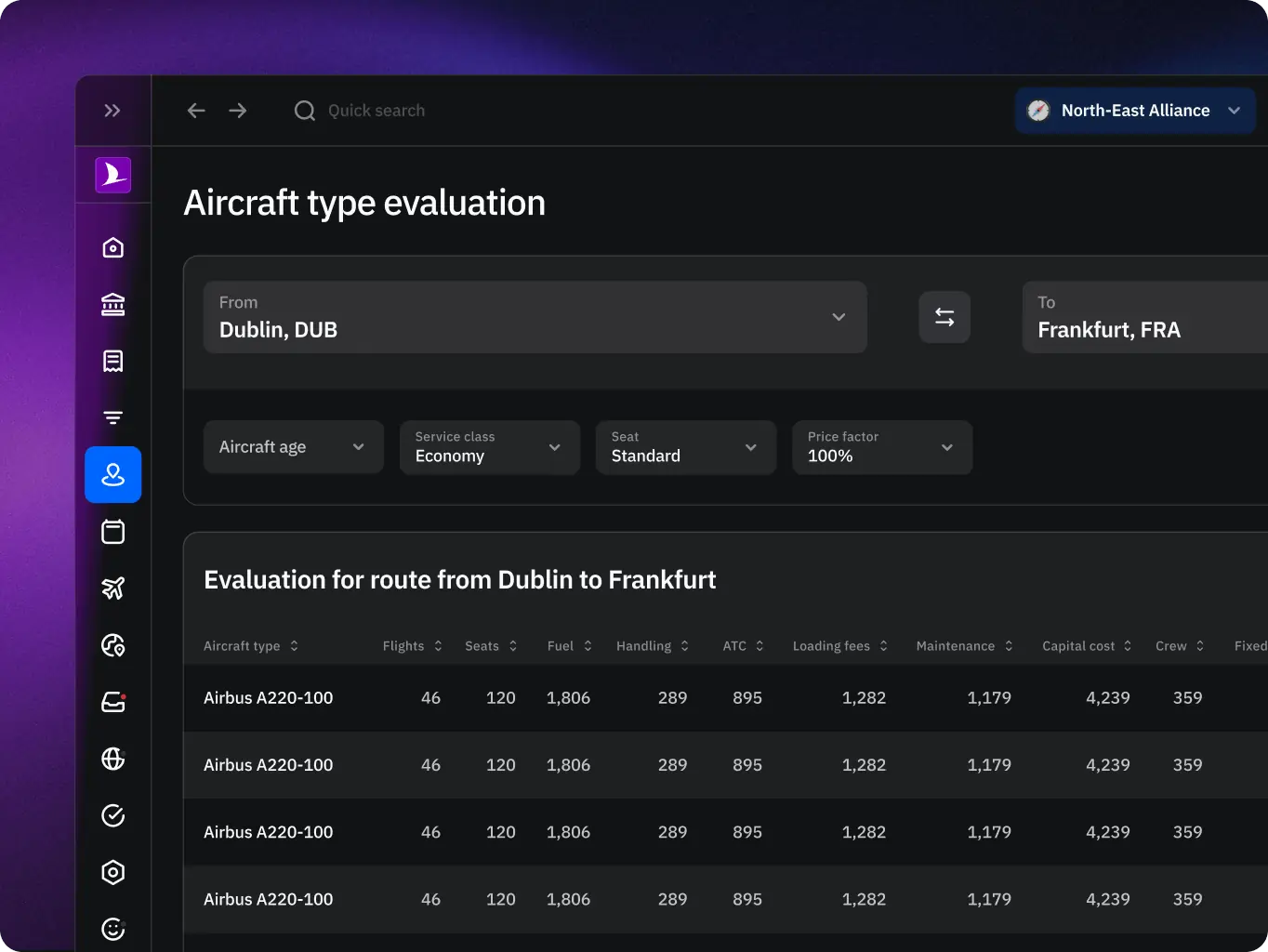Click the airline logo with purple sail

(x=112, y=174)
